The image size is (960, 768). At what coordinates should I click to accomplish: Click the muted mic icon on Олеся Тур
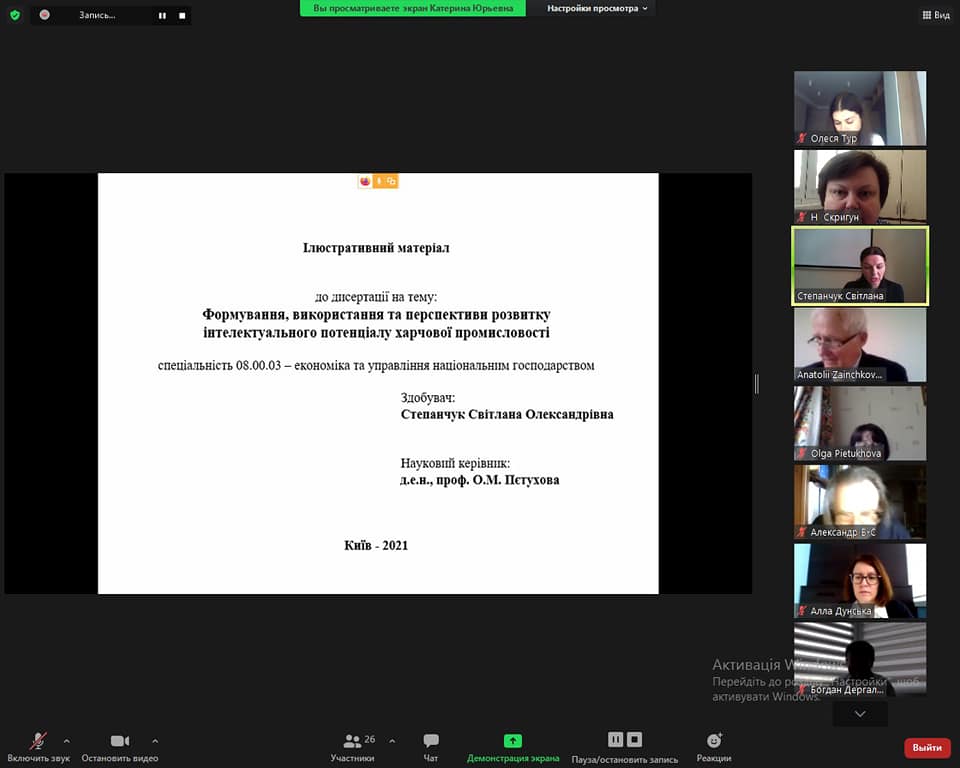point(801,138)
